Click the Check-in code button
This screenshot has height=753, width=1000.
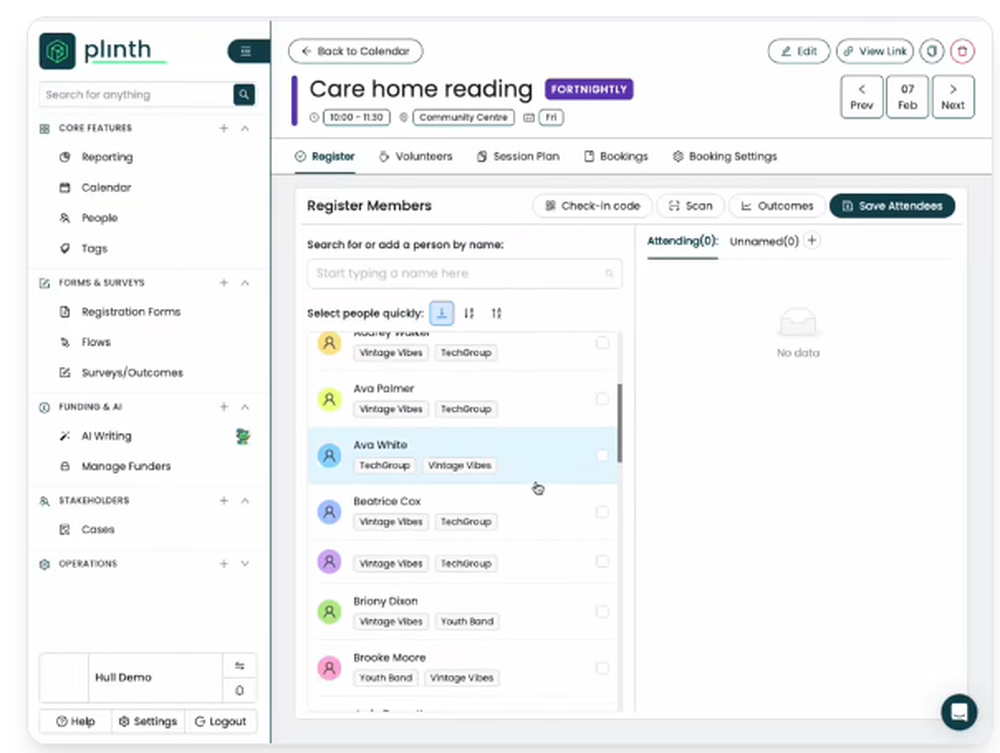click(592, 206)
